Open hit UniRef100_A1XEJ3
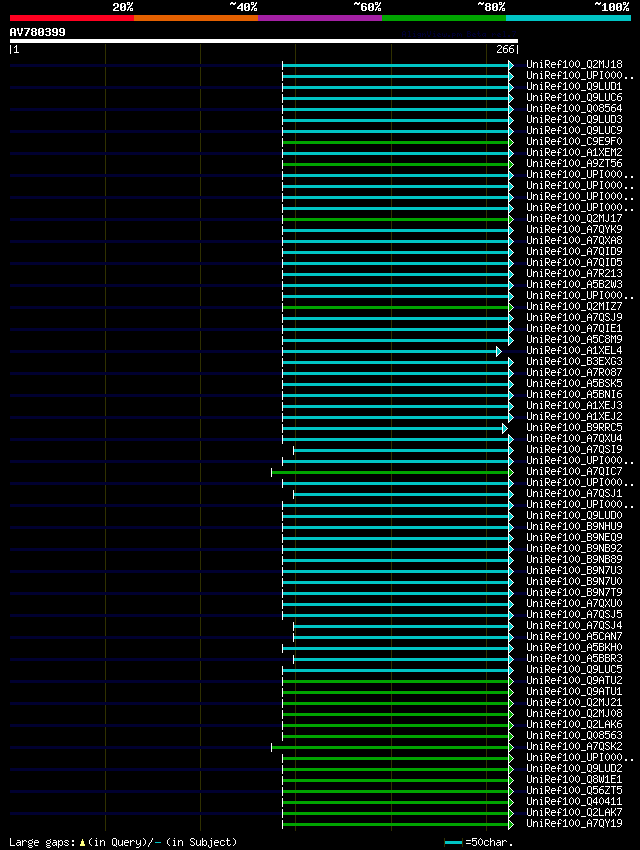640x850 pixels. (574, 405)
